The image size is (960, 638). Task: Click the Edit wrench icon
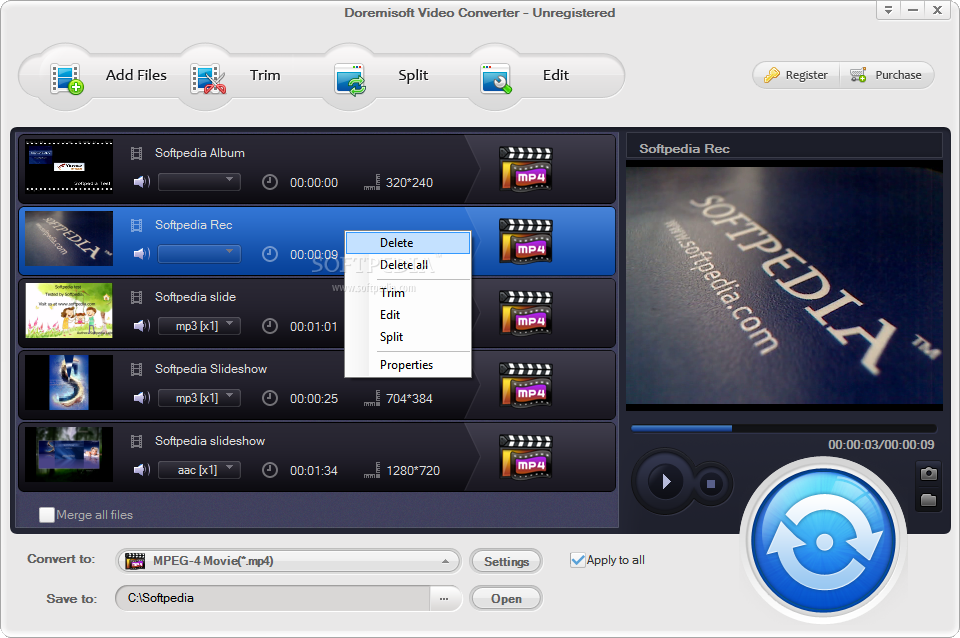click(x=495, y=79)
